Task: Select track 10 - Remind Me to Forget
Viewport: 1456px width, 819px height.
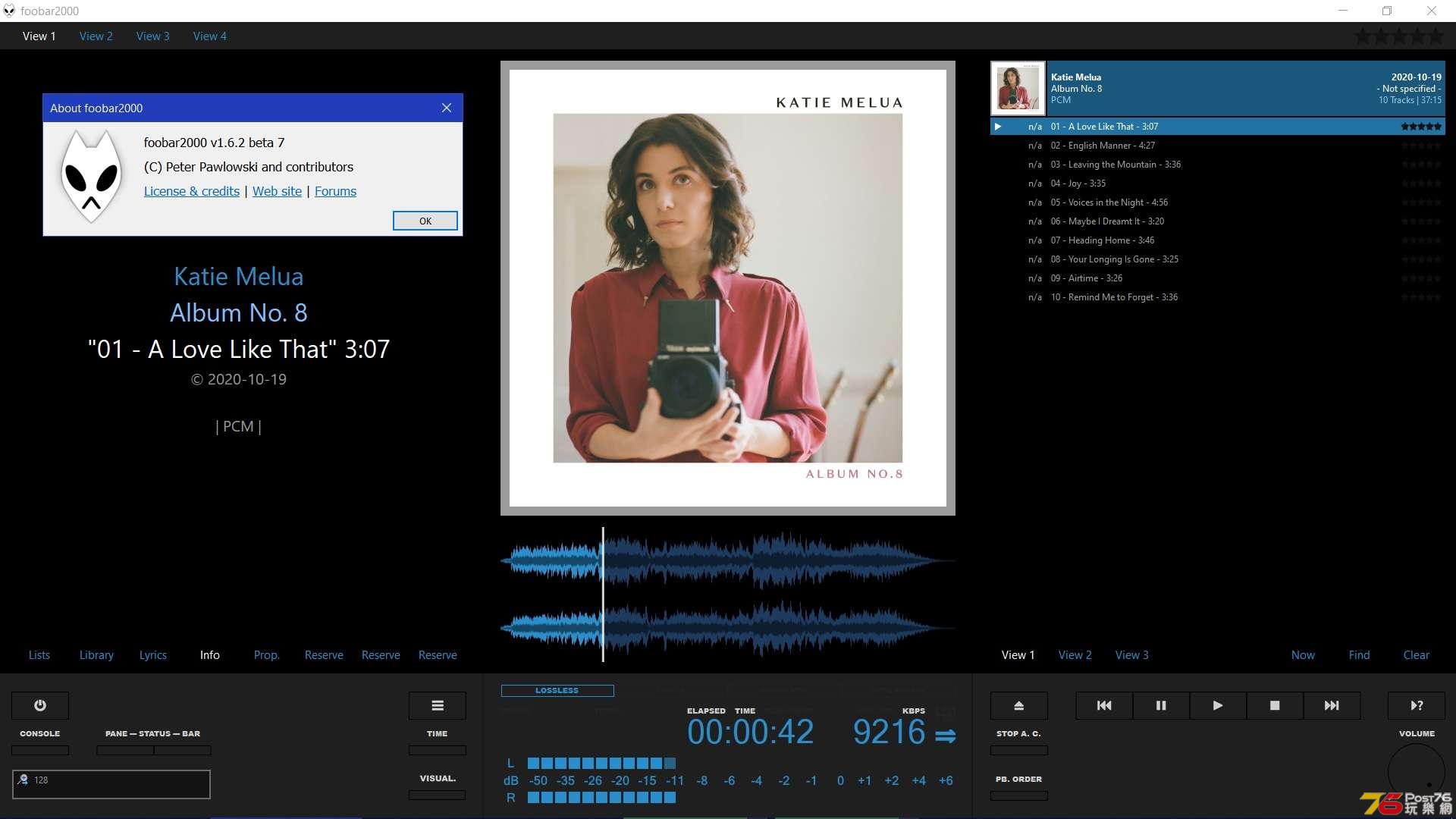Action: click(1218, 297)
